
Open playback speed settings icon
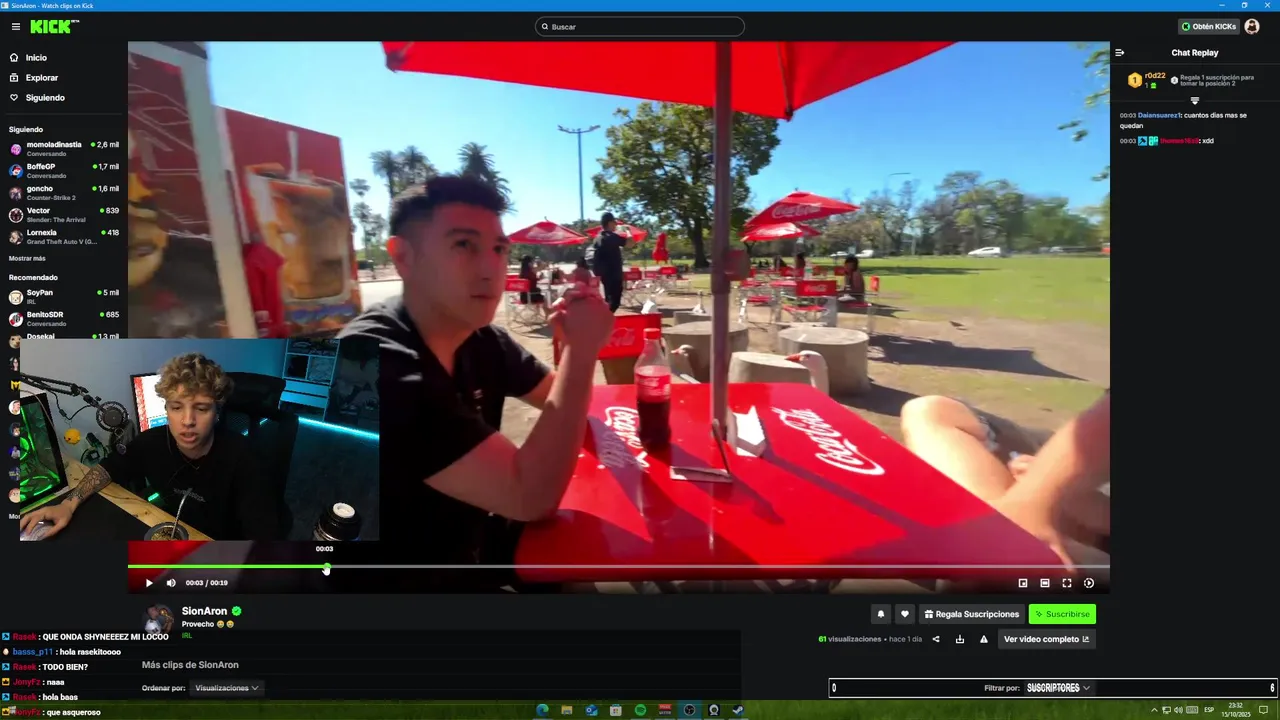1089,583
